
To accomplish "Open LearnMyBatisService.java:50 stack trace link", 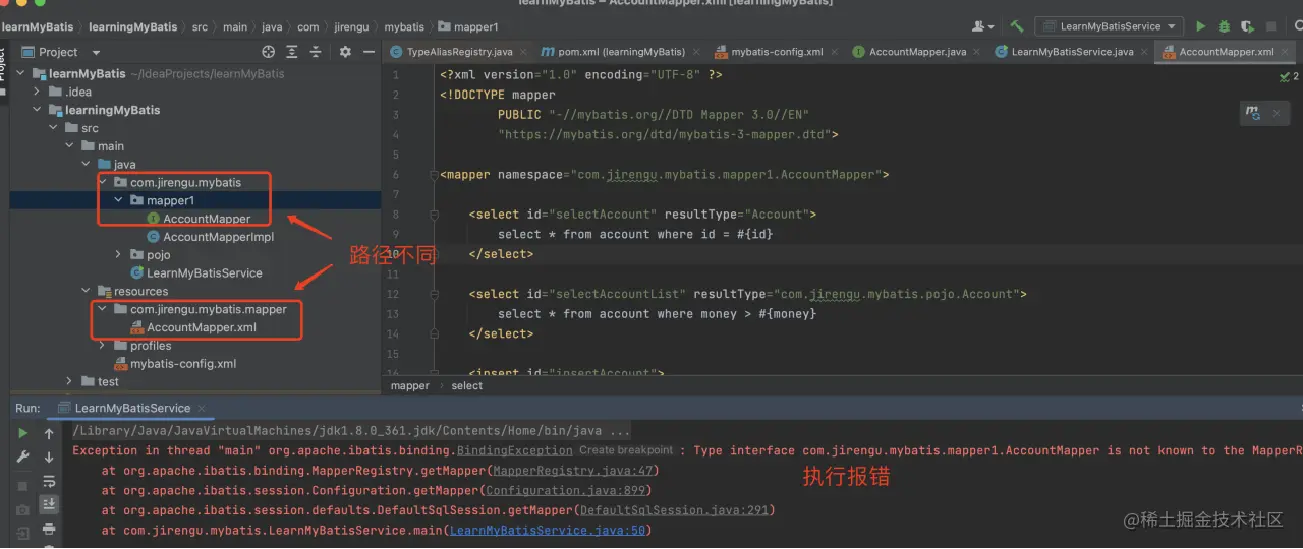I will click(x=547, y=530).
